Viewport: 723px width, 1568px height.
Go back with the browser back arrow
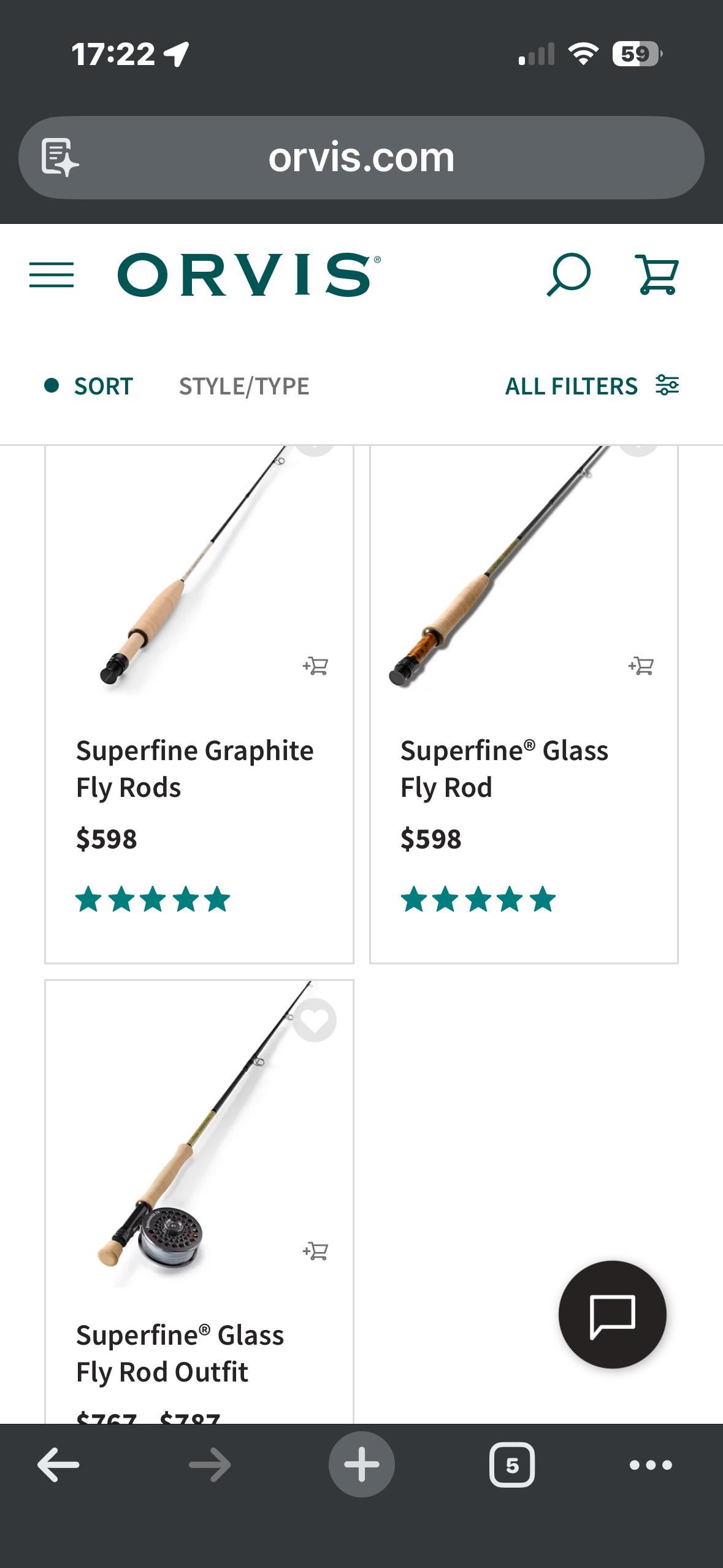[x=58, y=1465]
